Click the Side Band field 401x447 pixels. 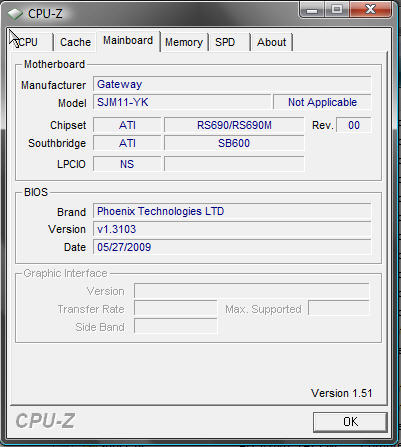click(x=176, y=327)
